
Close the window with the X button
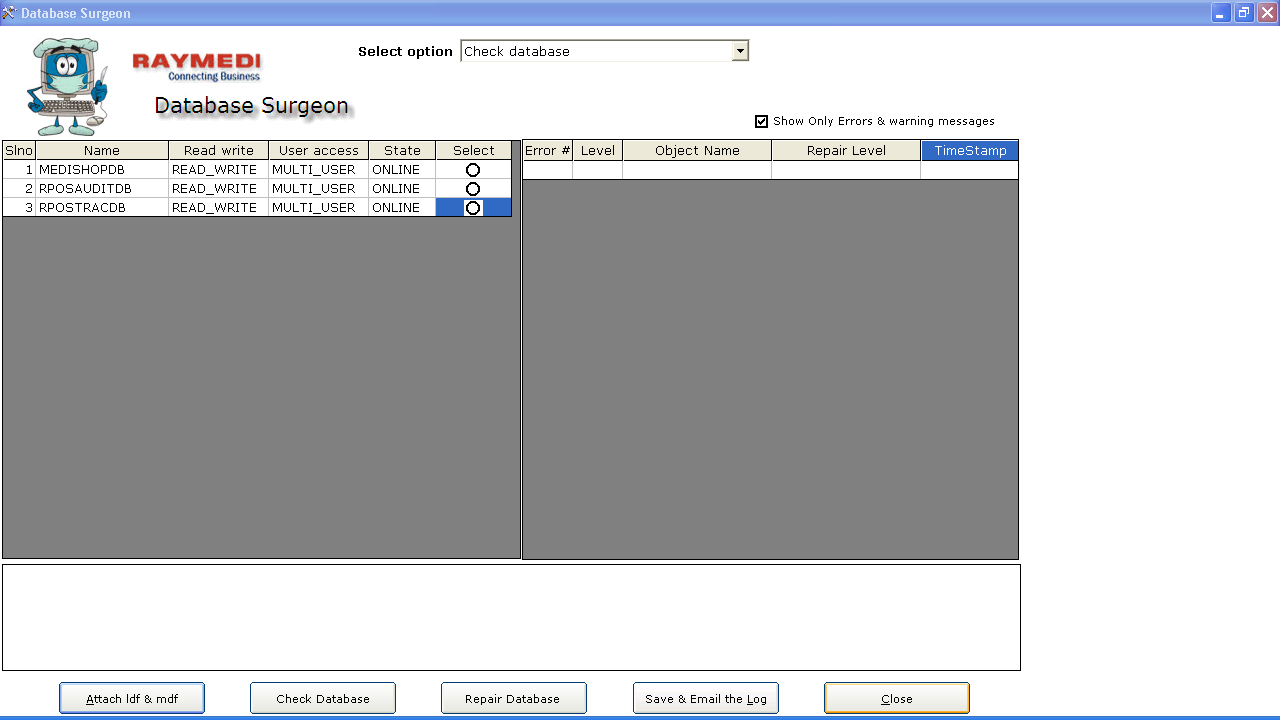(x=1267, y=13)
